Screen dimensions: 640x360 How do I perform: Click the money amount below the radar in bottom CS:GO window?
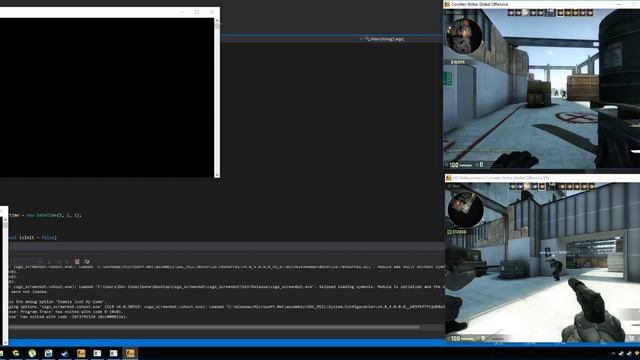[459, 232]
